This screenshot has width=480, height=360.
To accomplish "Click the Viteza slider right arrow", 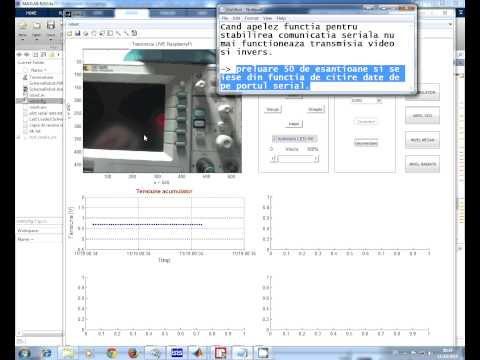I will tap(316, 159).
